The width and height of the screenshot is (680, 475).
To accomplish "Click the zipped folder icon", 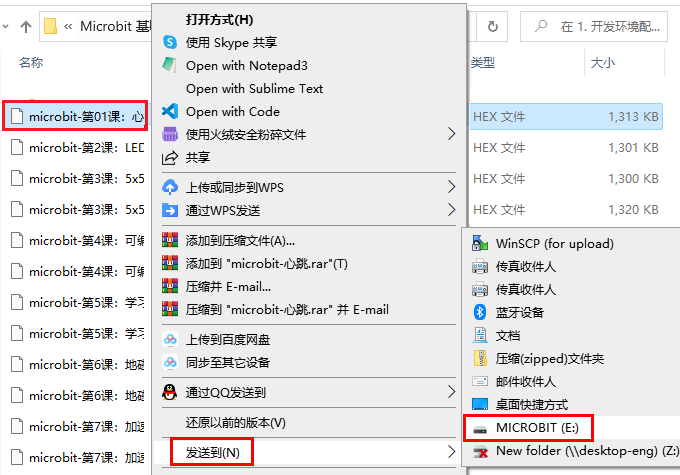I will pos(480,358).
